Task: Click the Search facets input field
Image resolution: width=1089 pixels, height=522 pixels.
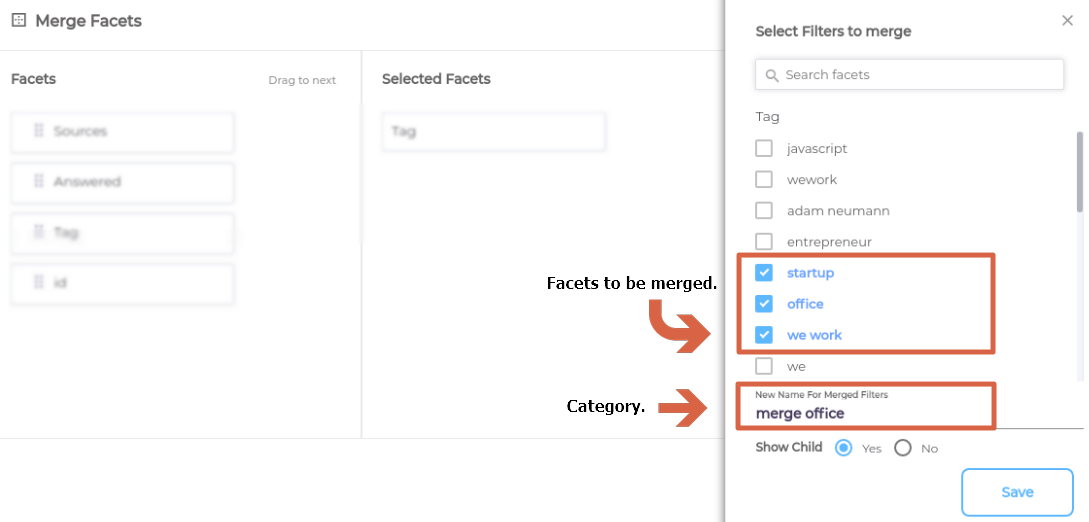Action: (920, 75)
